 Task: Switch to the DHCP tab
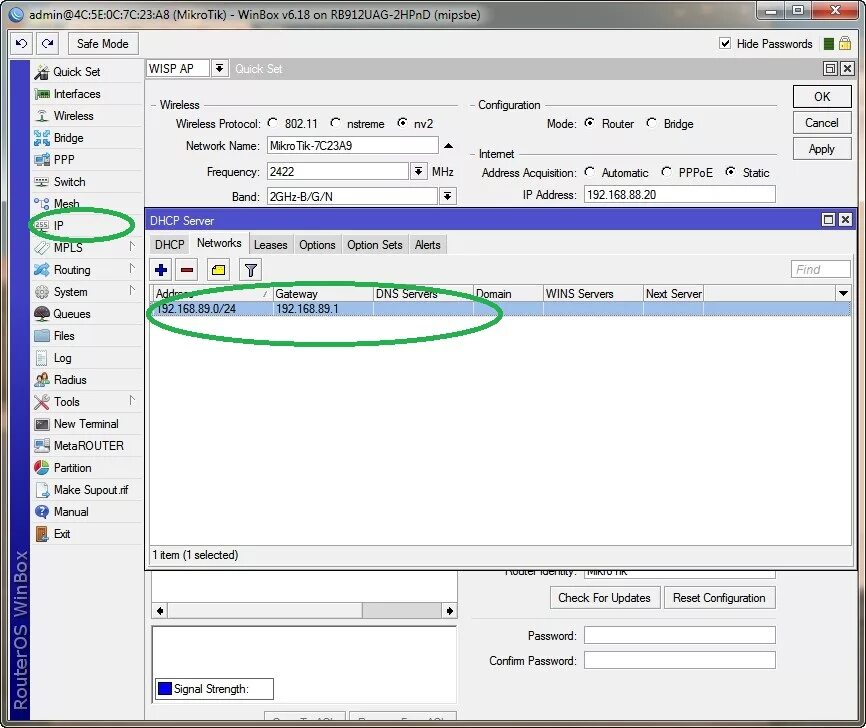(170, 245)
